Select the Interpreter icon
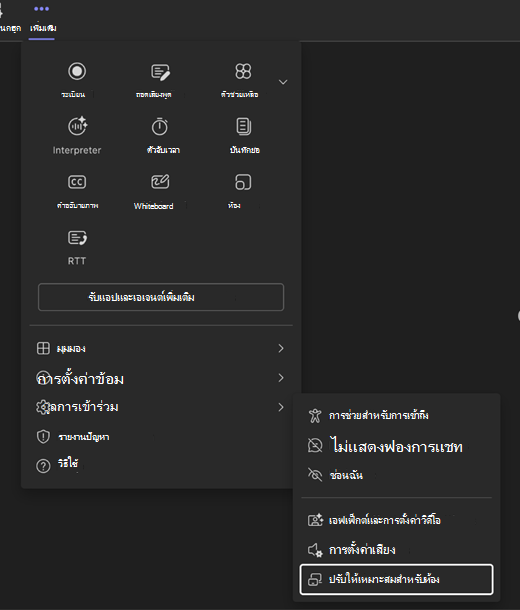The width and height of the screenshot is (520, 610). [x=77, y=126]
